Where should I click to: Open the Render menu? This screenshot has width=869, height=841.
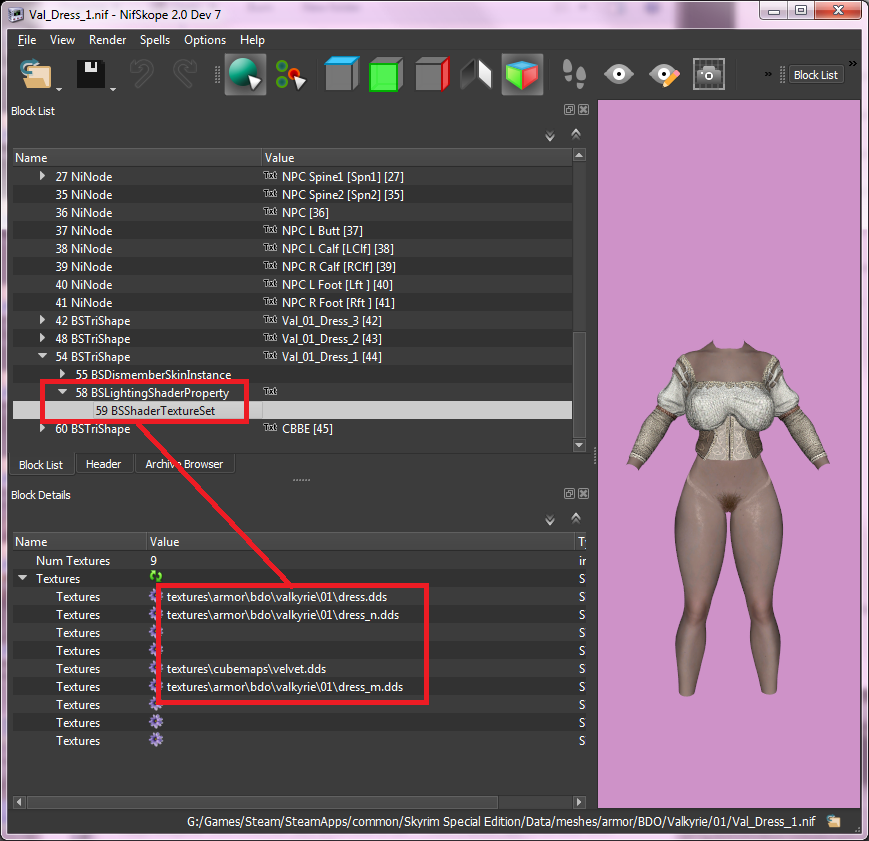point(108,40)
